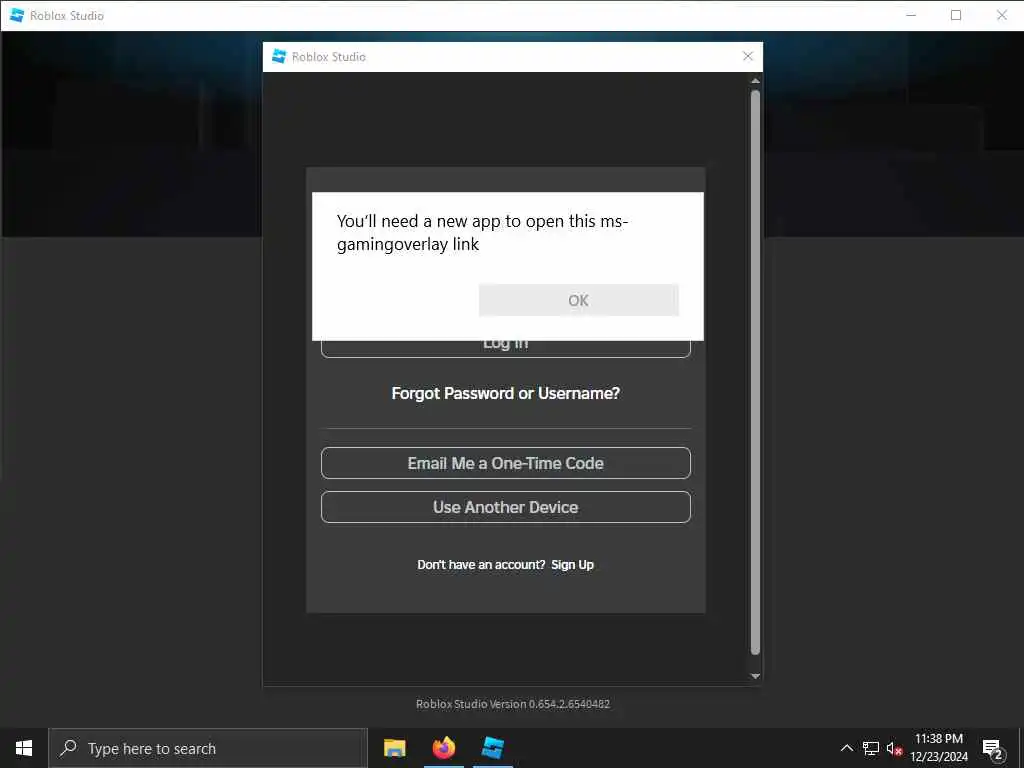
Task: Open the taskbar clock and date
Action: coord(938,748)
